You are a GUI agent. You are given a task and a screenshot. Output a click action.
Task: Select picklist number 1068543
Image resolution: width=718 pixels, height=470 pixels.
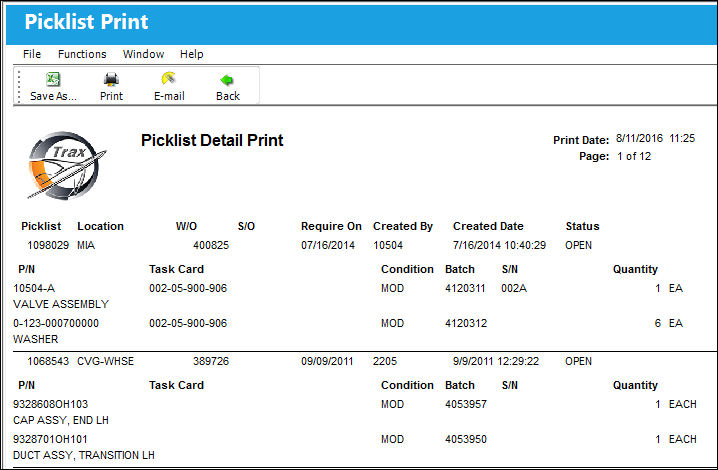(x=48, y=361)
